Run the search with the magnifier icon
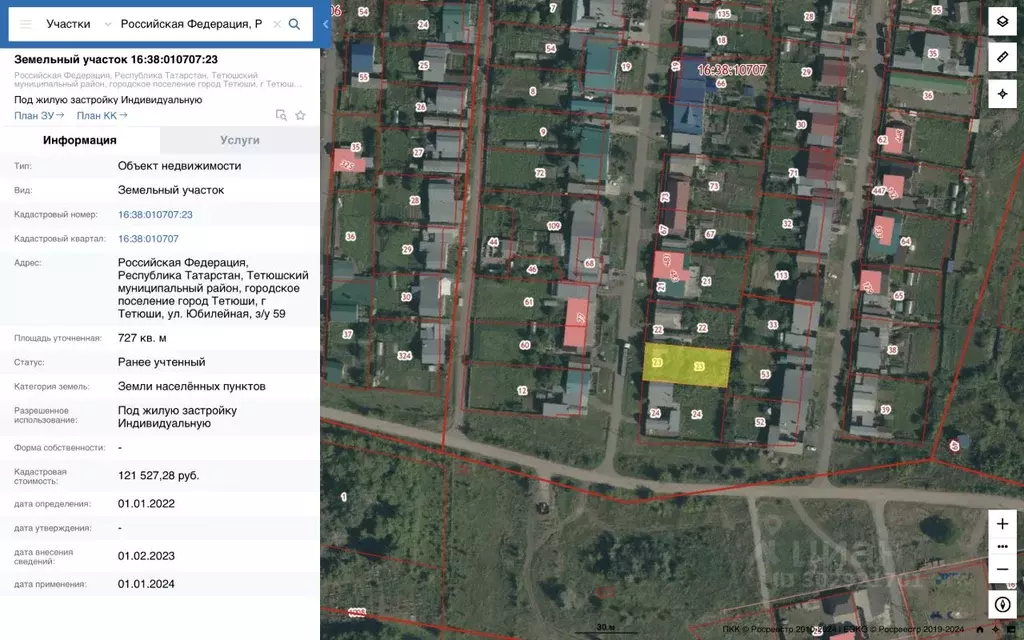1024x640 pixels. [294, 22]
